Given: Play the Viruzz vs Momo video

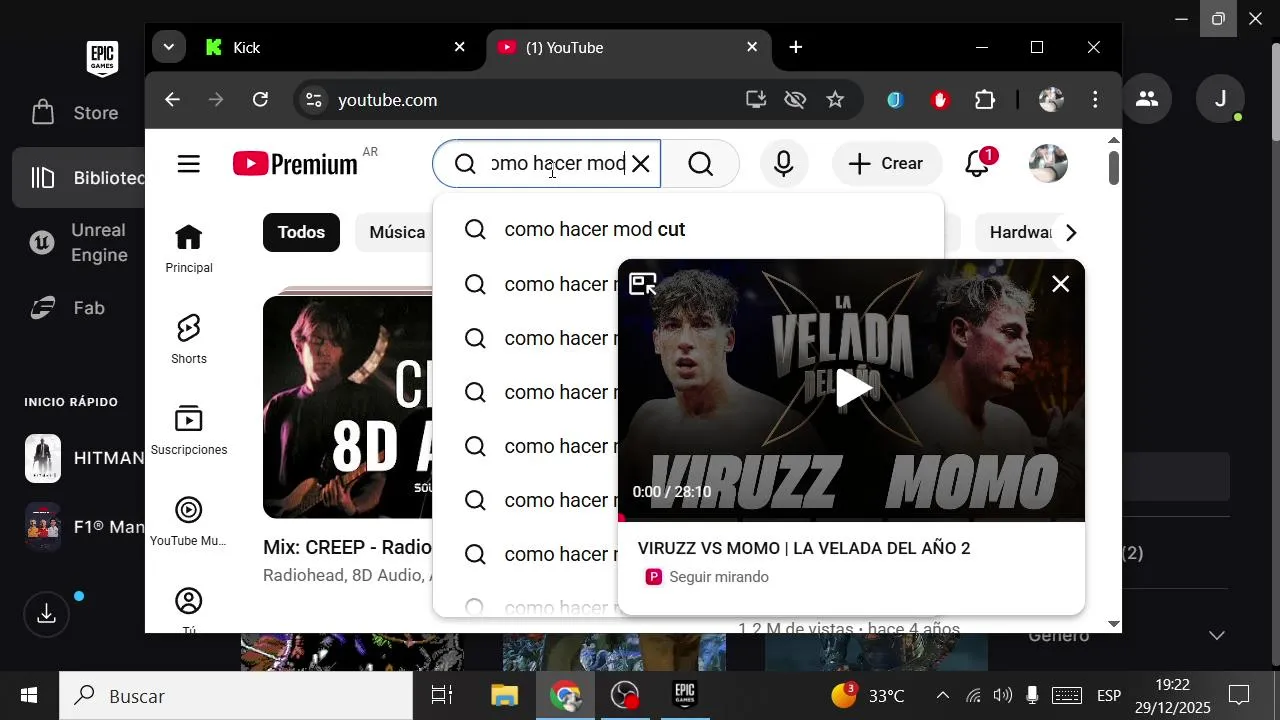Looking at the screenshot, I should [852, 389].
